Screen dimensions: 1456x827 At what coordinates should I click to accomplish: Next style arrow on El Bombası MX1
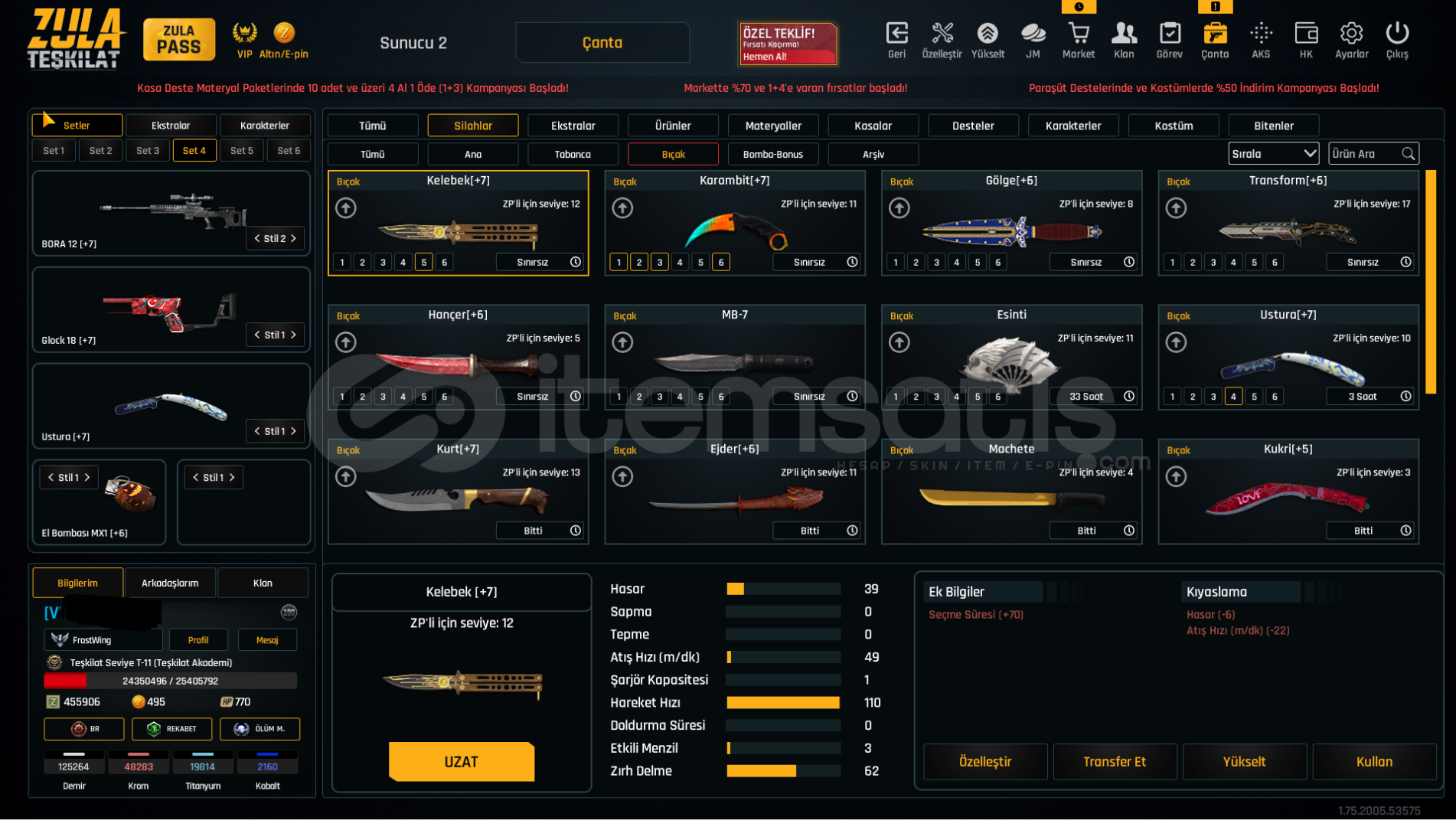pyautogui.click(x=87, y=477)
